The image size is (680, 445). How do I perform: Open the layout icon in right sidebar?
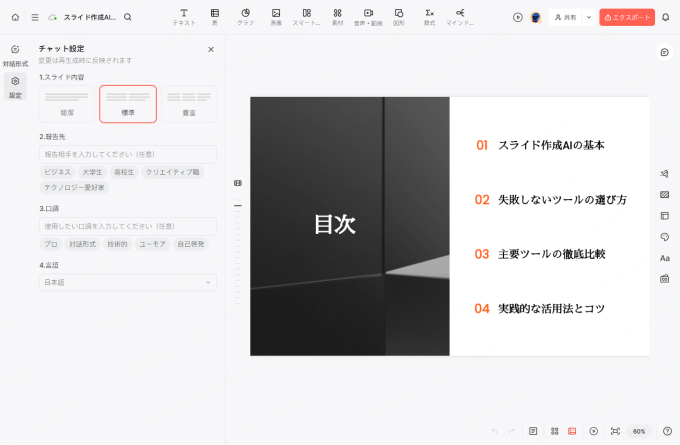coord(664,216)
